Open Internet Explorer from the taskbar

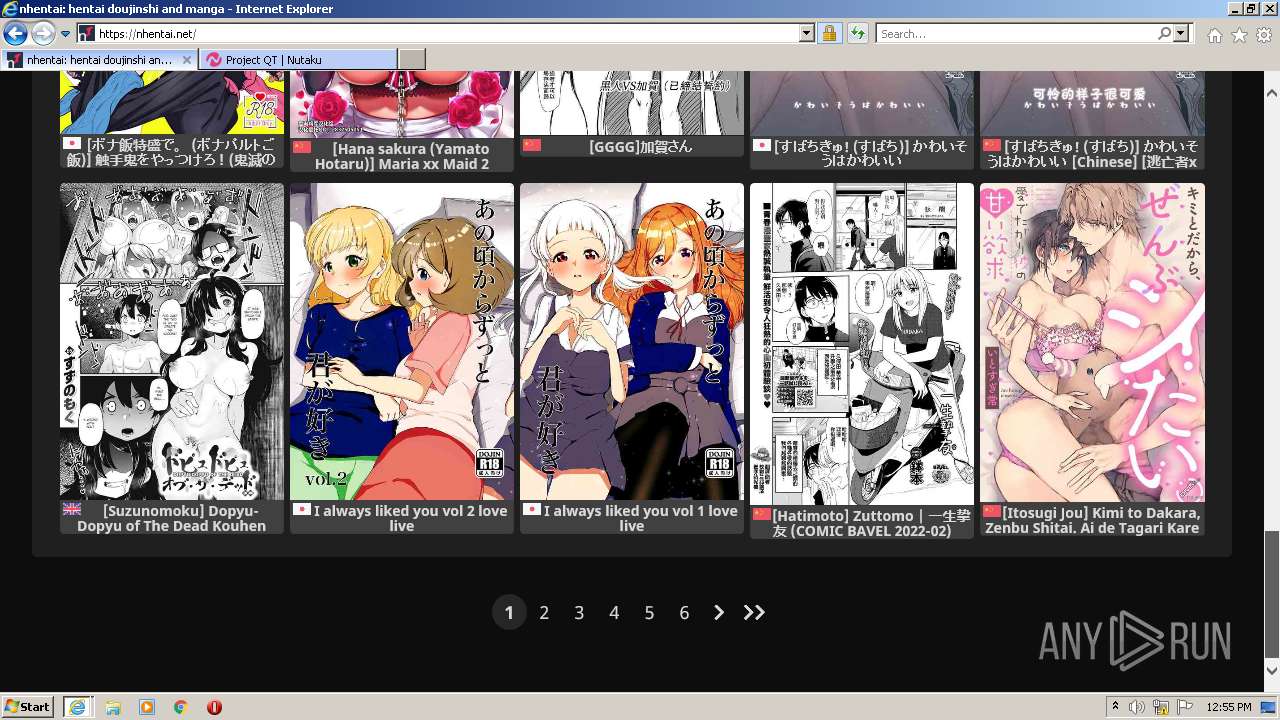(x=77, y=707)
